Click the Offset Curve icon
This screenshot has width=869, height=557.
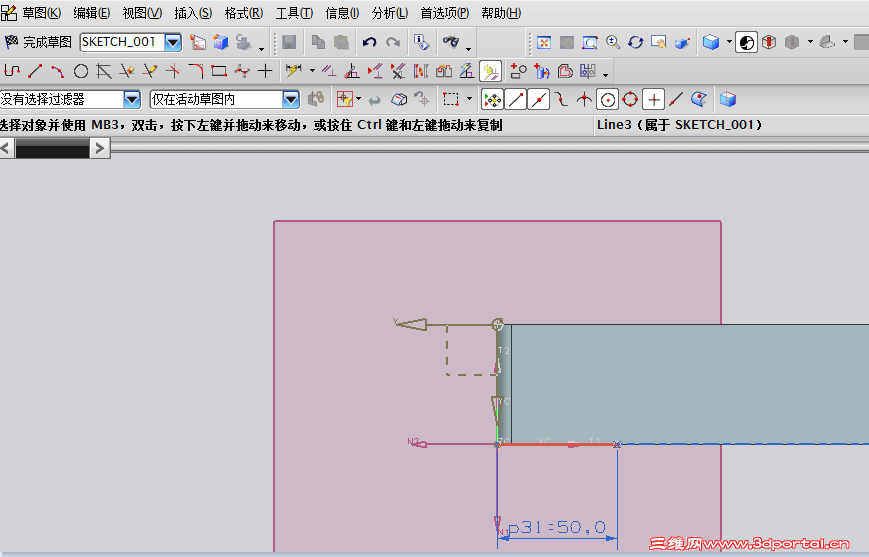[565, 71]
